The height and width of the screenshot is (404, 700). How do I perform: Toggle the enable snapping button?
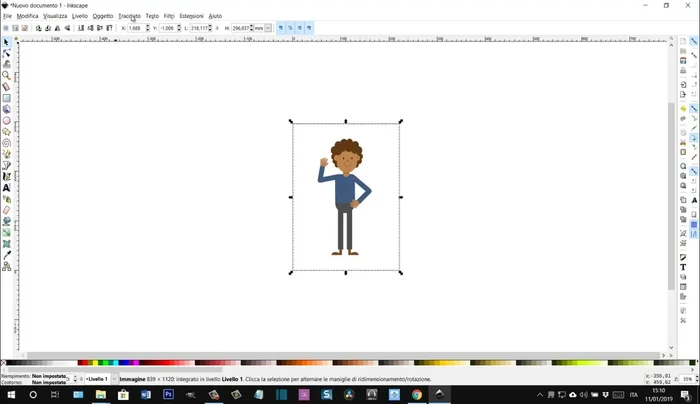(694, 41)
